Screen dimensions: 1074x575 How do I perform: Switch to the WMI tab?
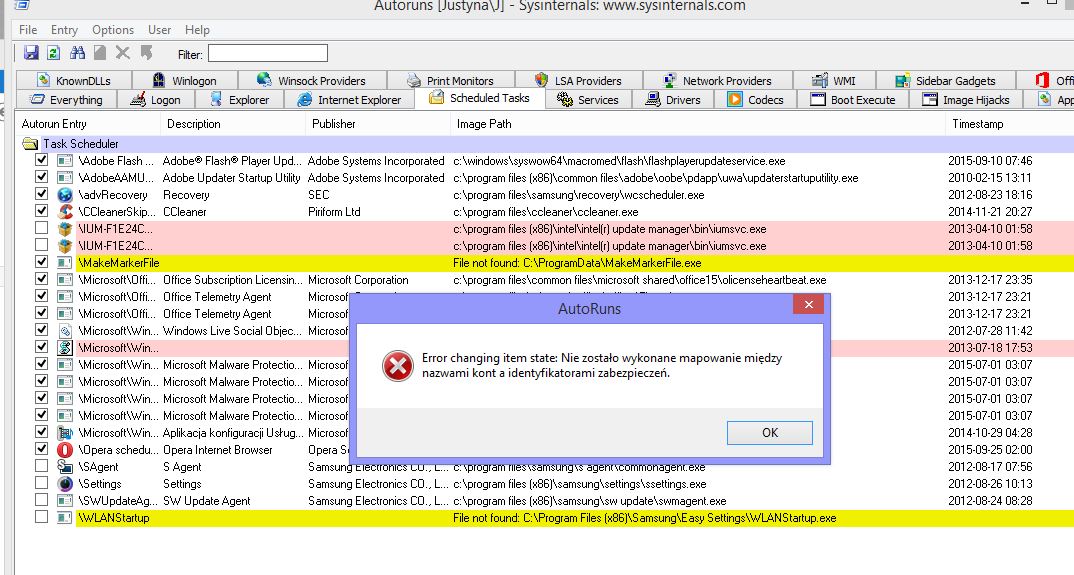click(834, 80)
